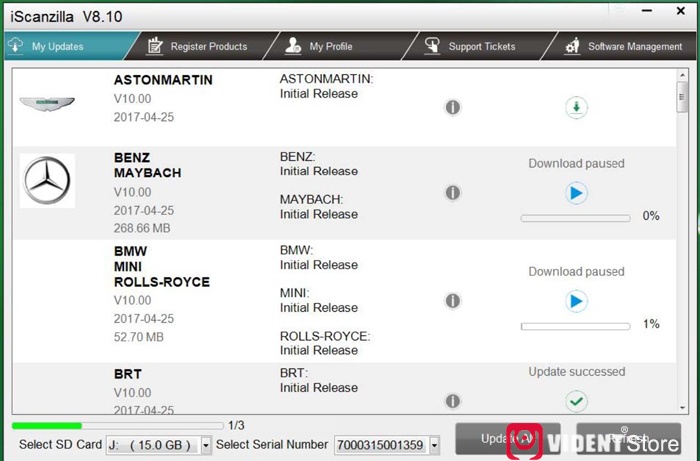The width and height of the screenshot is (700, 461).
Task: Select the BENZ MAYBACH product name
Action: [x=147, y=165]
